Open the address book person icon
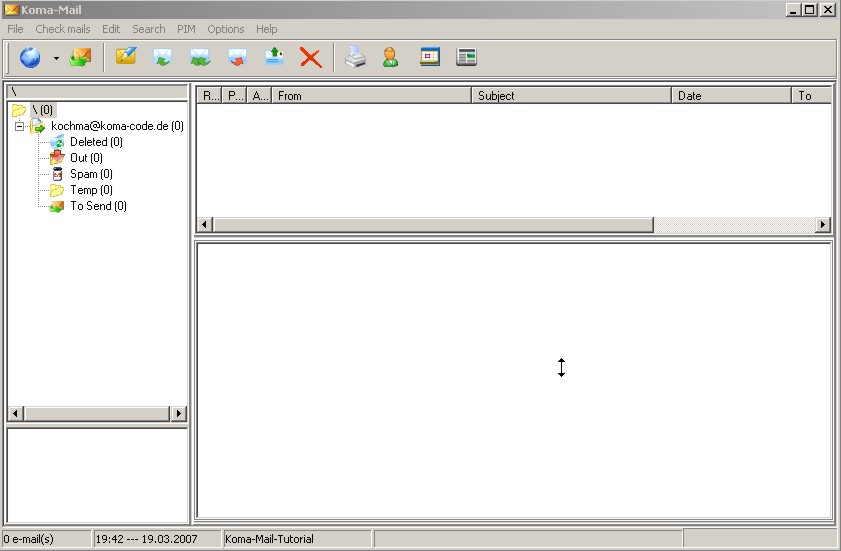841x551 pixels. tap(390, 57)
